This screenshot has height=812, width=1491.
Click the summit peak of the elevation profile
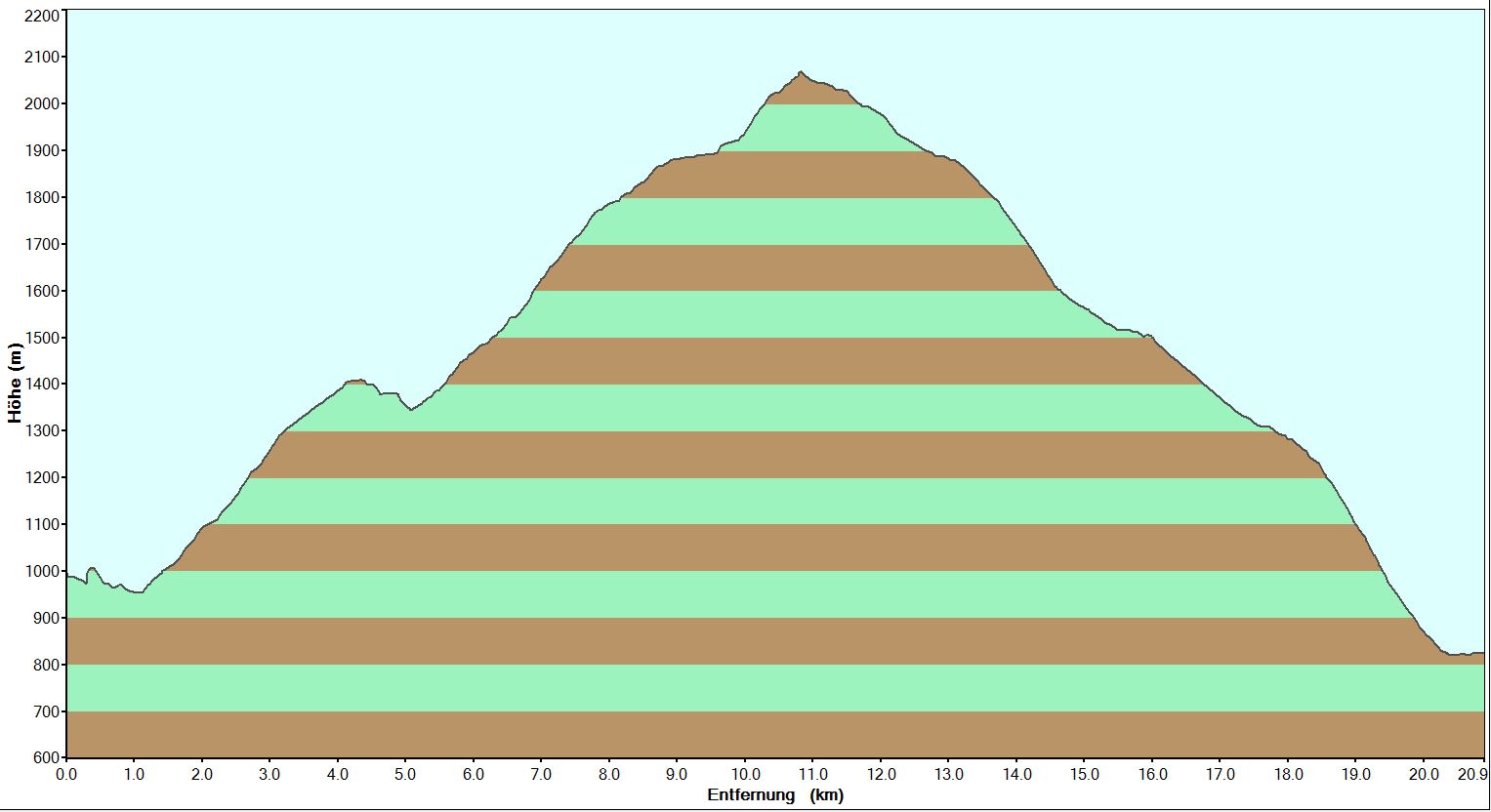pyautogui.click(x=801, y=73)
